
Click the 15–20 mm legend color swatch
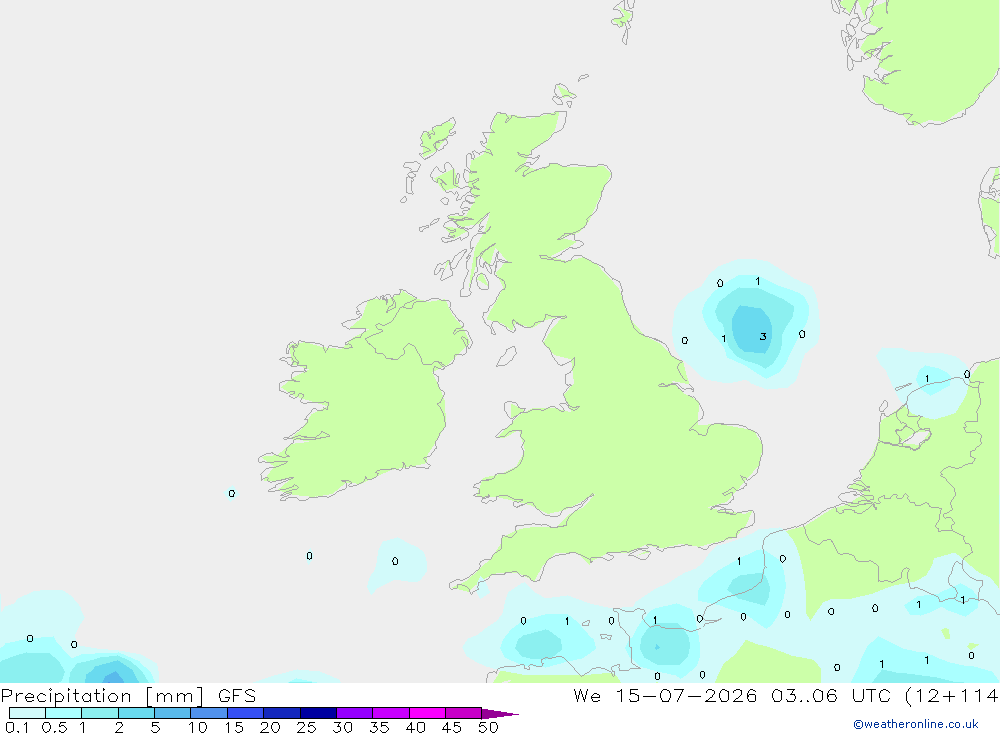point(246,713)
